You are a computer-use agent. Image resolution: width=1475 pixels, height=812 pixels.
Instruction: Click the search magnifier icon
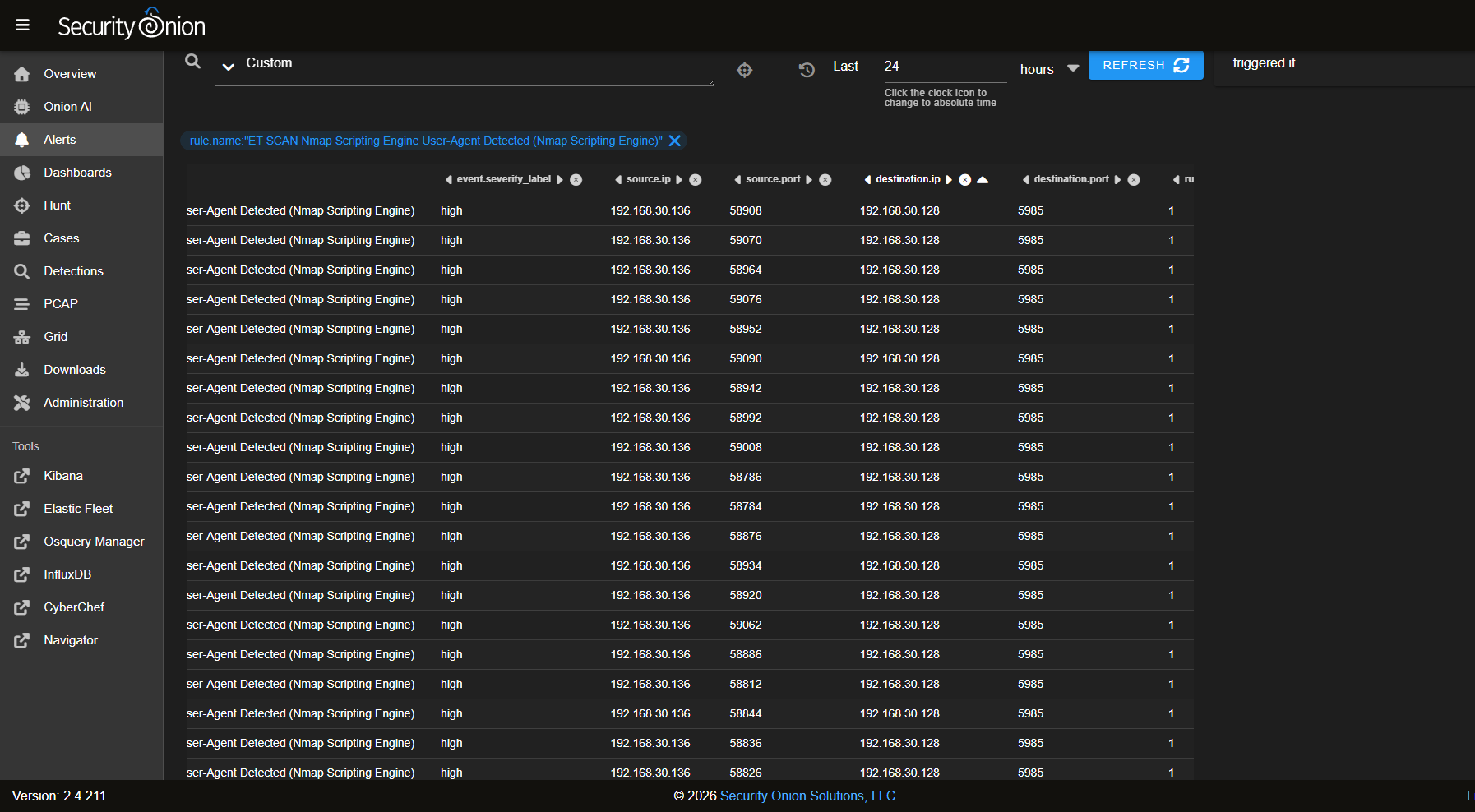click(193, 61)
